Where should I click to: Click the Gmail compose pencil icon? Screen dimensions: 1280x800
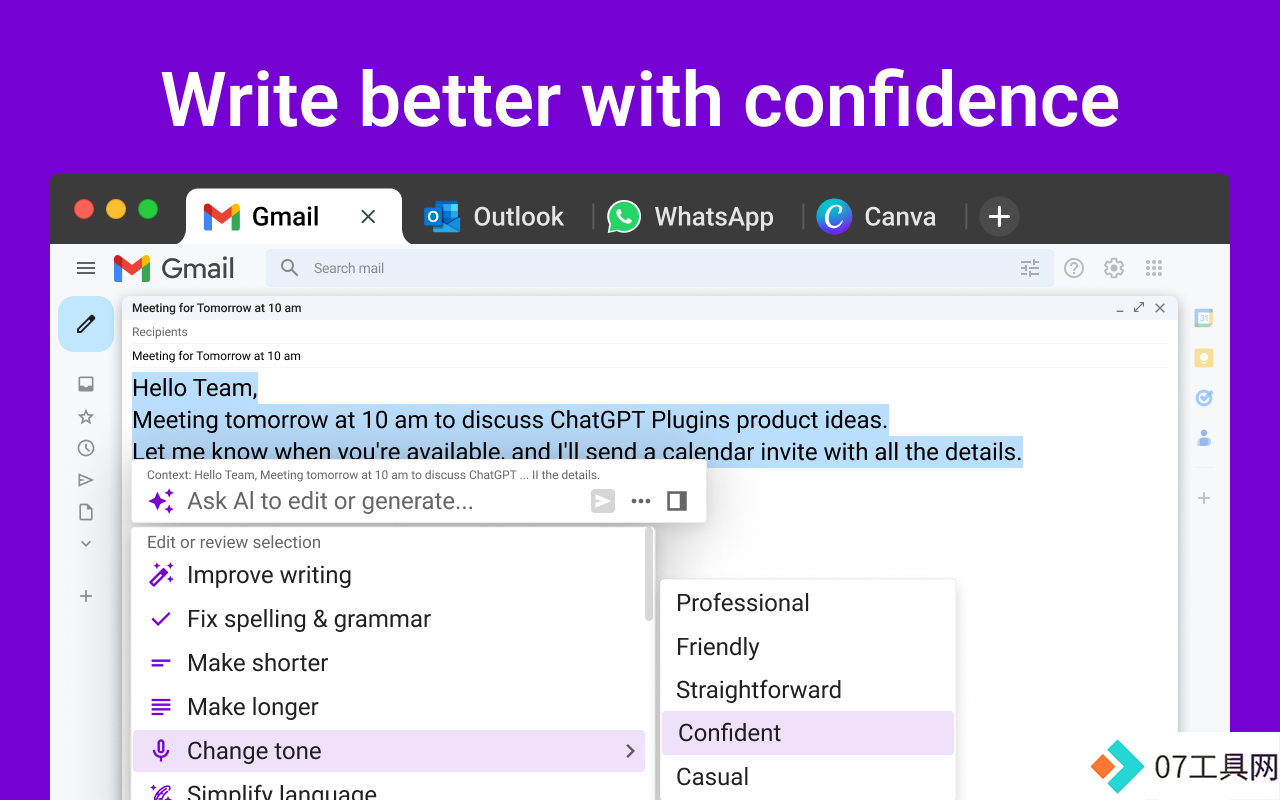click(86, 324)
